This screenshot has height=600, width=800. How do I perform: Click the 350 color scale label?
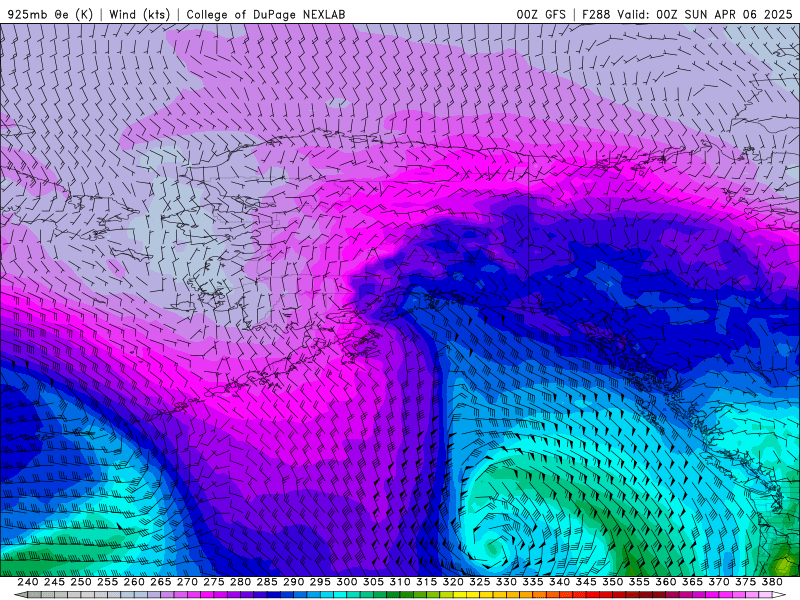tap(612, 582)
